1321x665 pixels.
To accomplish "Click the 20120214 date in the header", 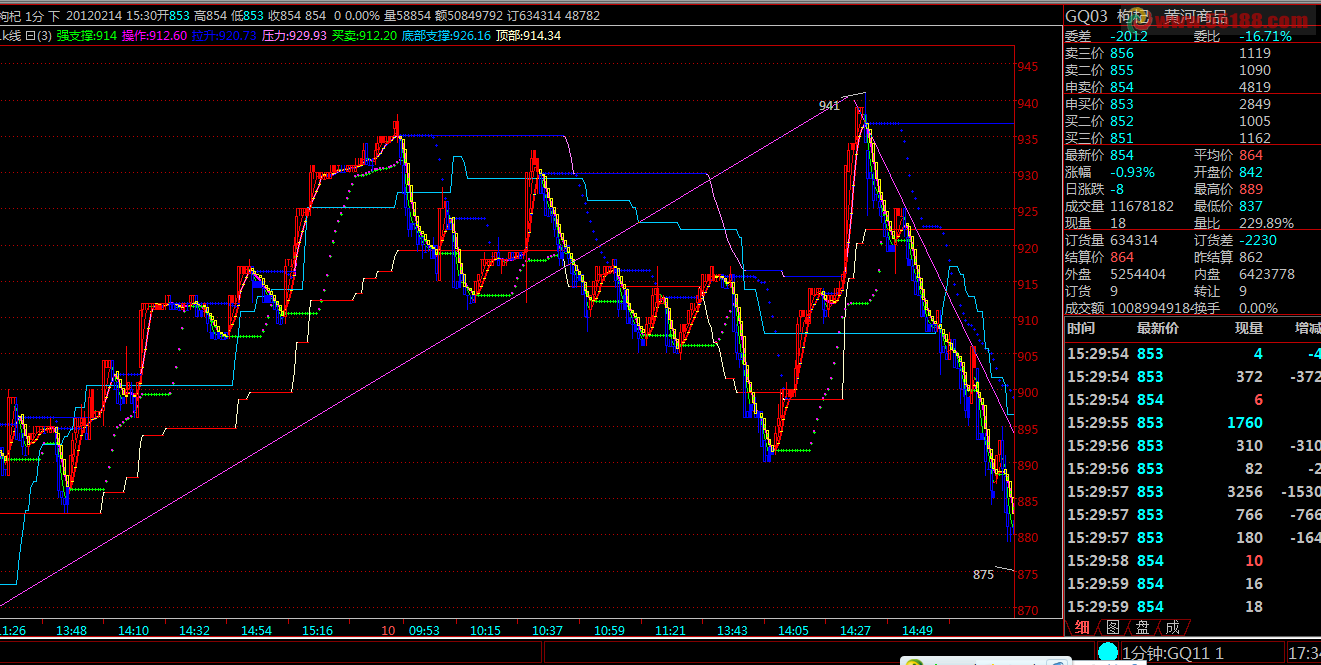I will (x=96, y=16).
